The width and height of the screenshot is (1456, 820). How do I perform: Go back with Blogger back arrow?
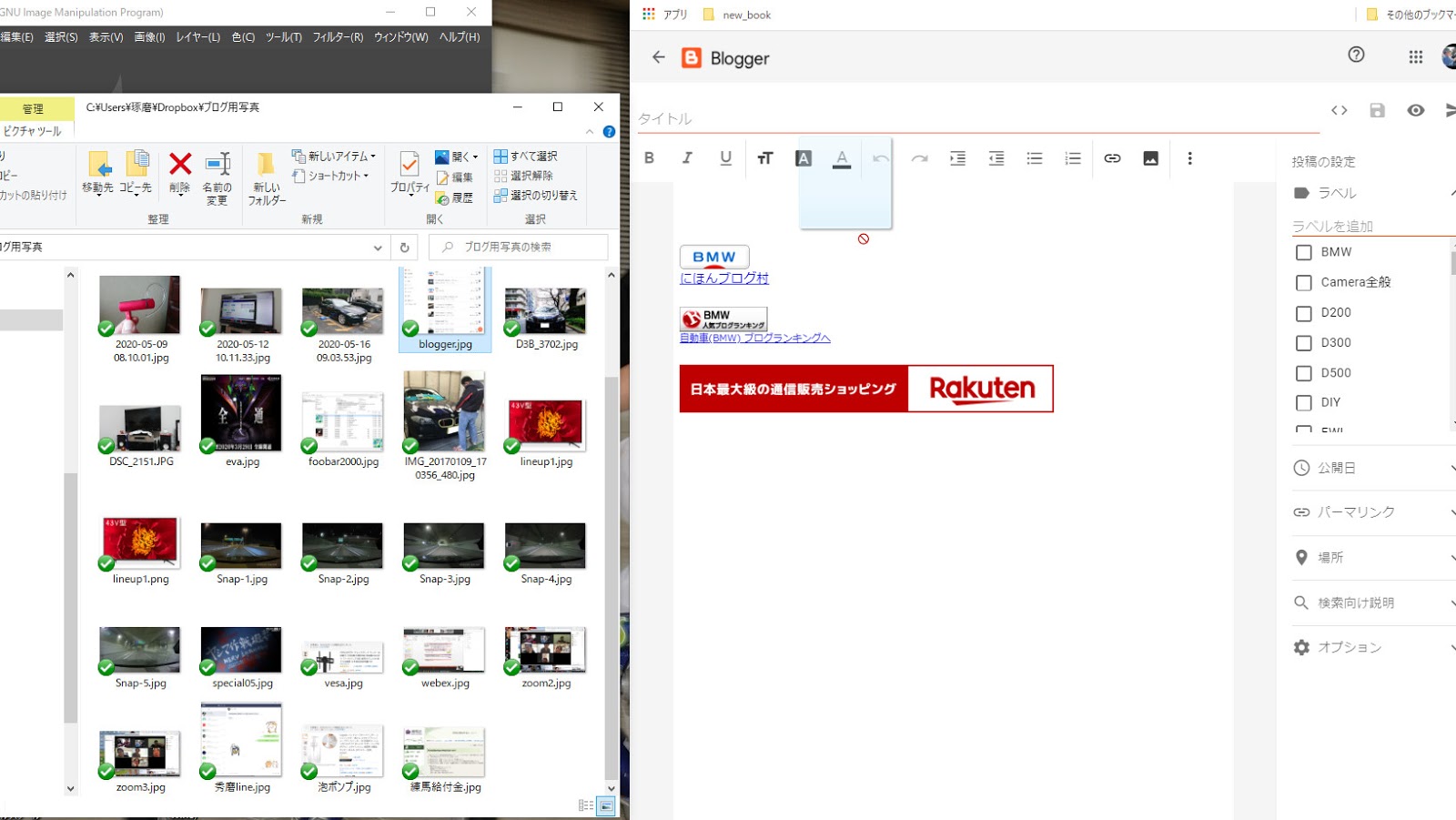point(659,57)
